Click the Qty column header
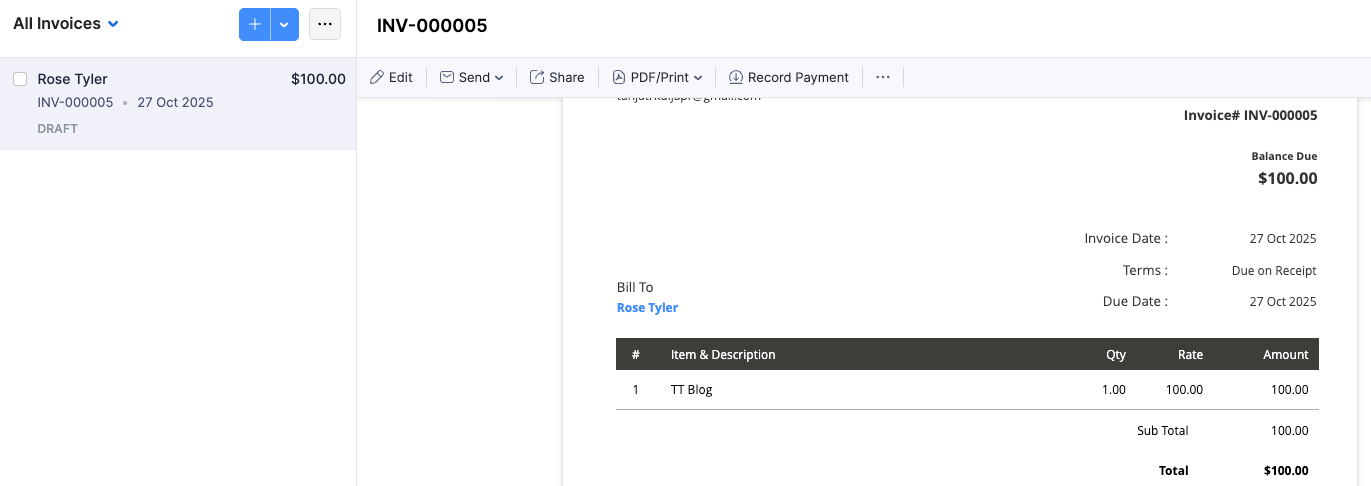Viewport: 1371px width, 486px height. click(x=1116, y=355)
